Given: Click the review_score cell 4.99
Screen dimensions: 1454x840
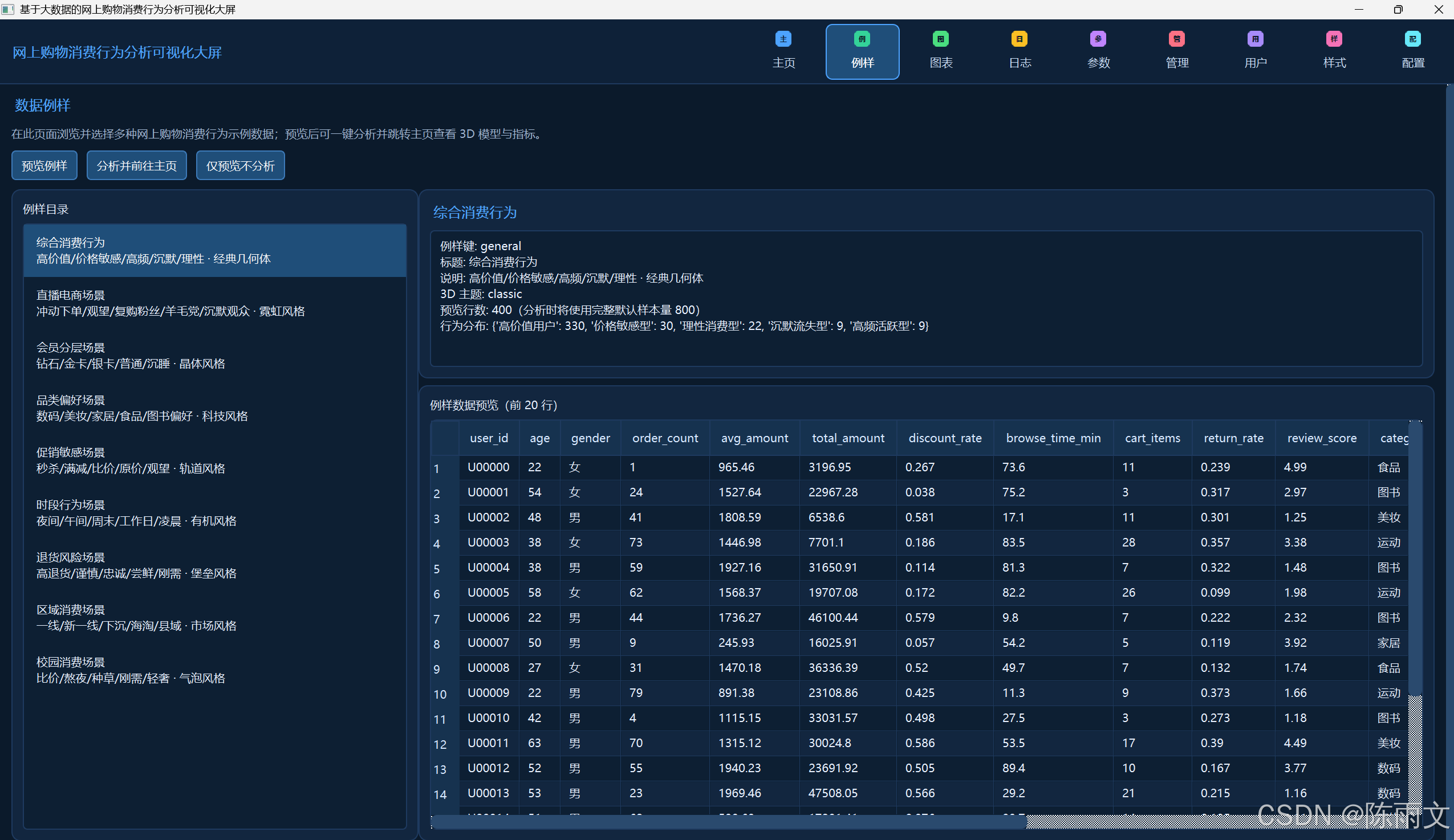Looking at the screenshot, I should pyautogui.click(x=1322, y=467).
